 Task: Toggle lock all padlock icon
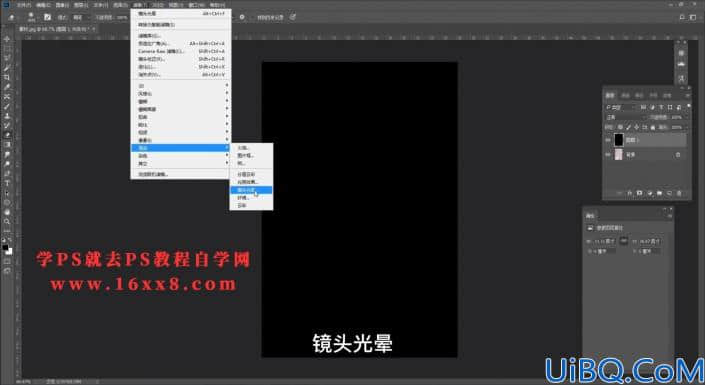click(x=652, y=127)
